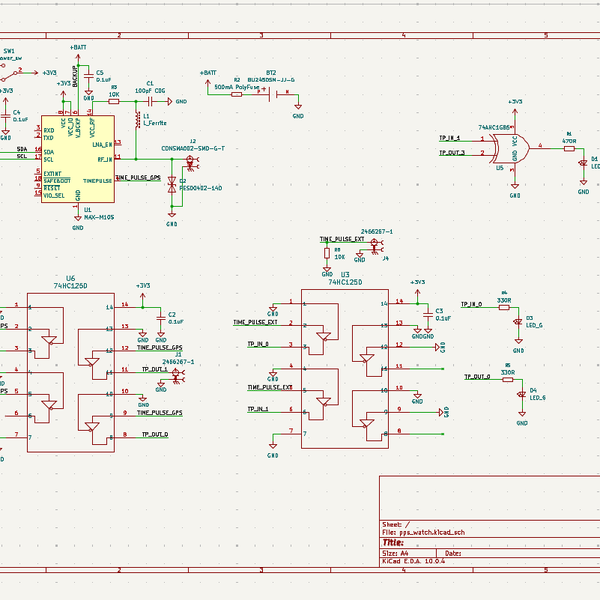
Task: Click the TP_IN_1 label at the XOR input
Action: tap(449, 138)
